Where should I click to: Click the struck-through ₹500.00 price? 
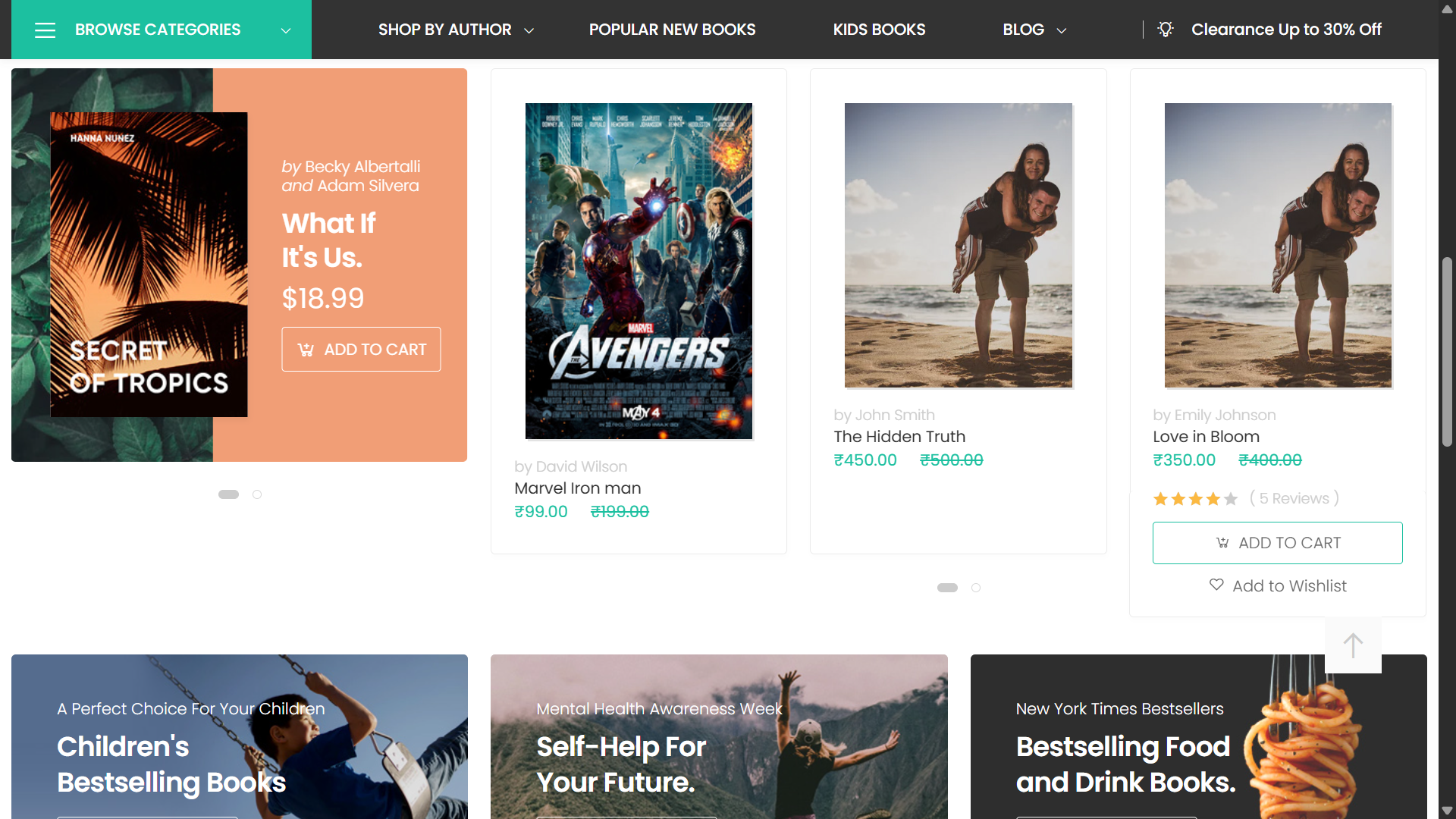click(x=952, y=460)
